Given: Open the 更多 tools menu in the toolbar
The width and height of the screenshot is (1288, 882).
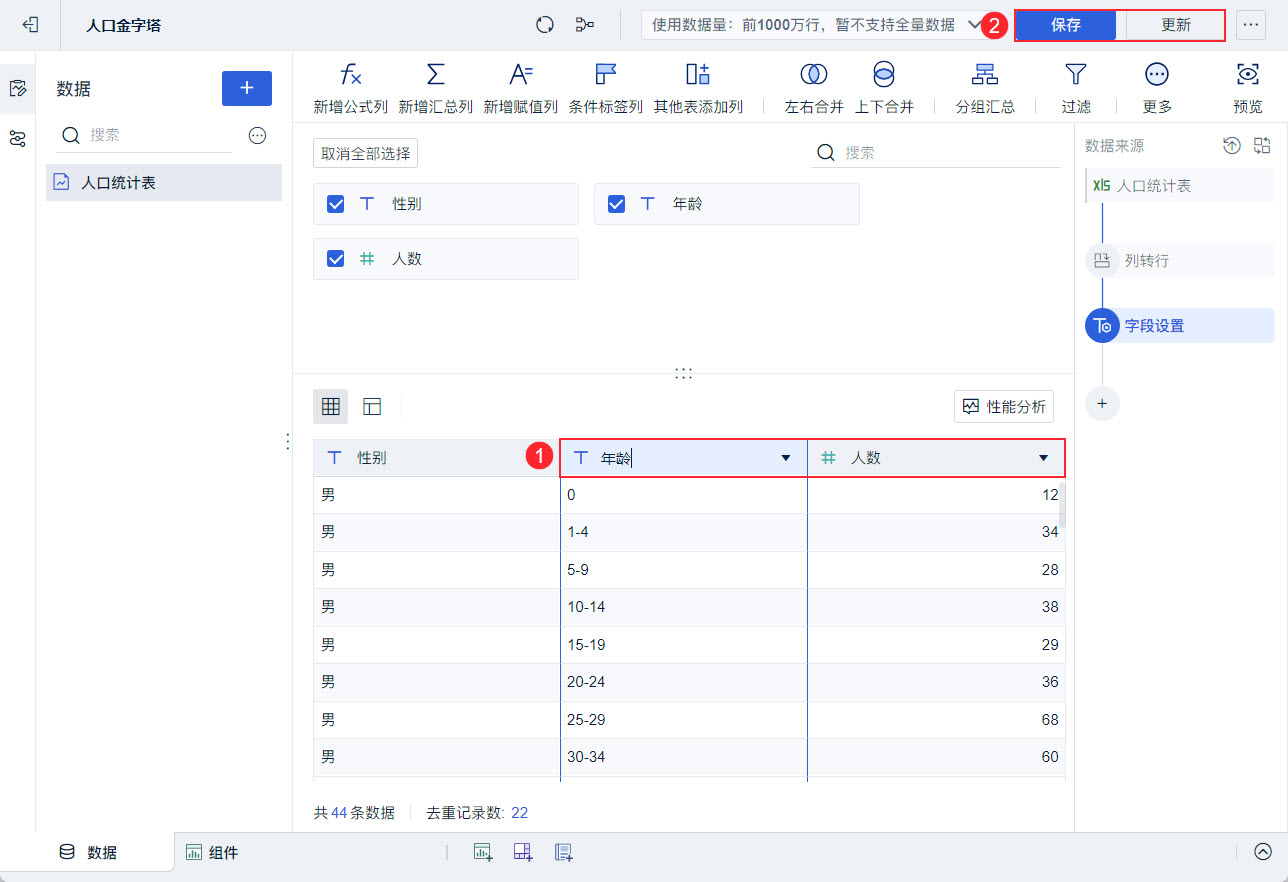Looking at the screenshot, I should [1157, 88].
